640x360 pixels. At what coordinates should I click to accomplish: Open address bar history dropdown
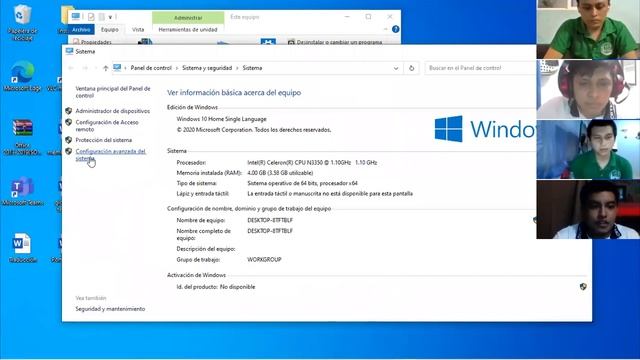point(396,68)
